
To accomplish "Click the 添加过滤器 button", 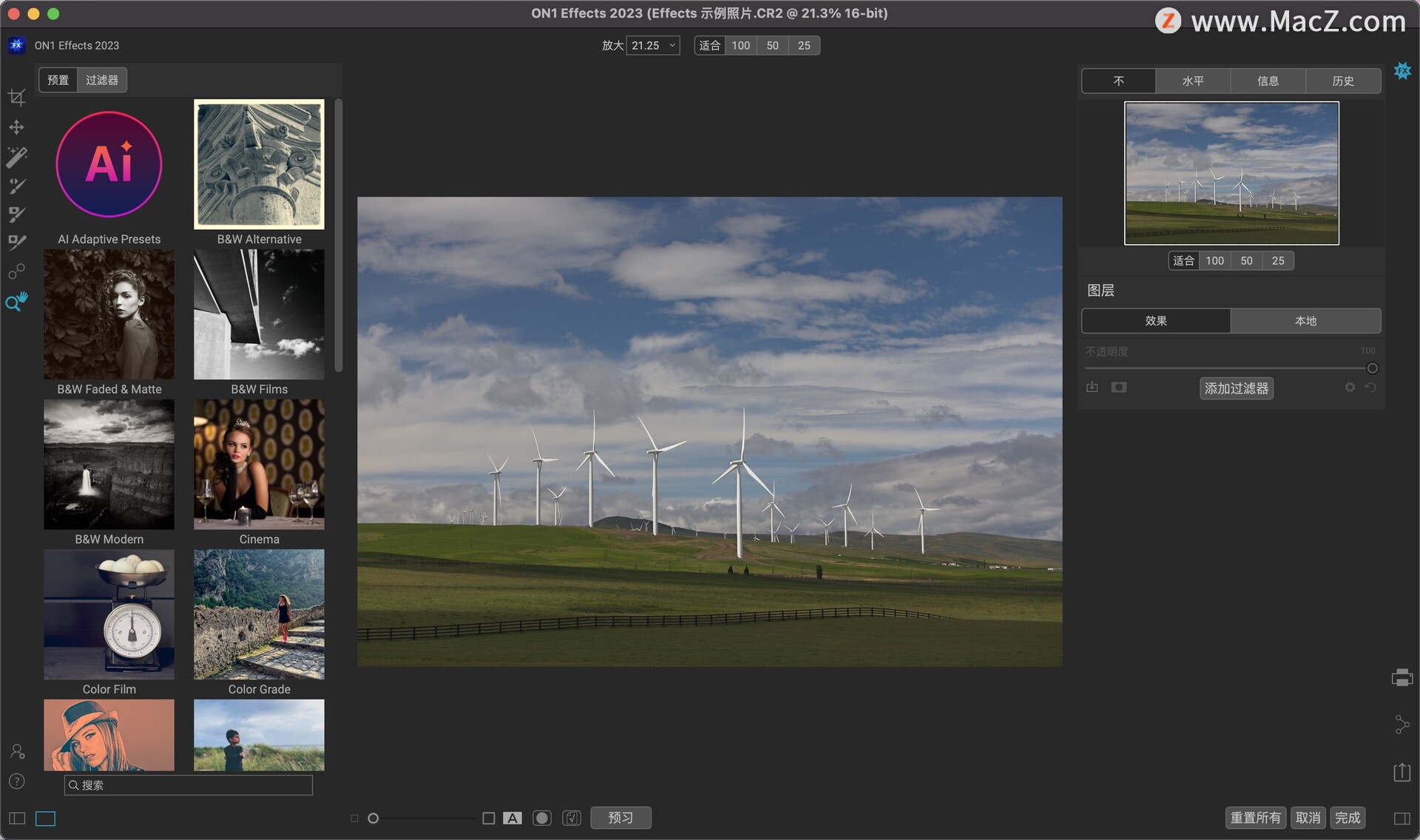I will [x=1236, y=388].
